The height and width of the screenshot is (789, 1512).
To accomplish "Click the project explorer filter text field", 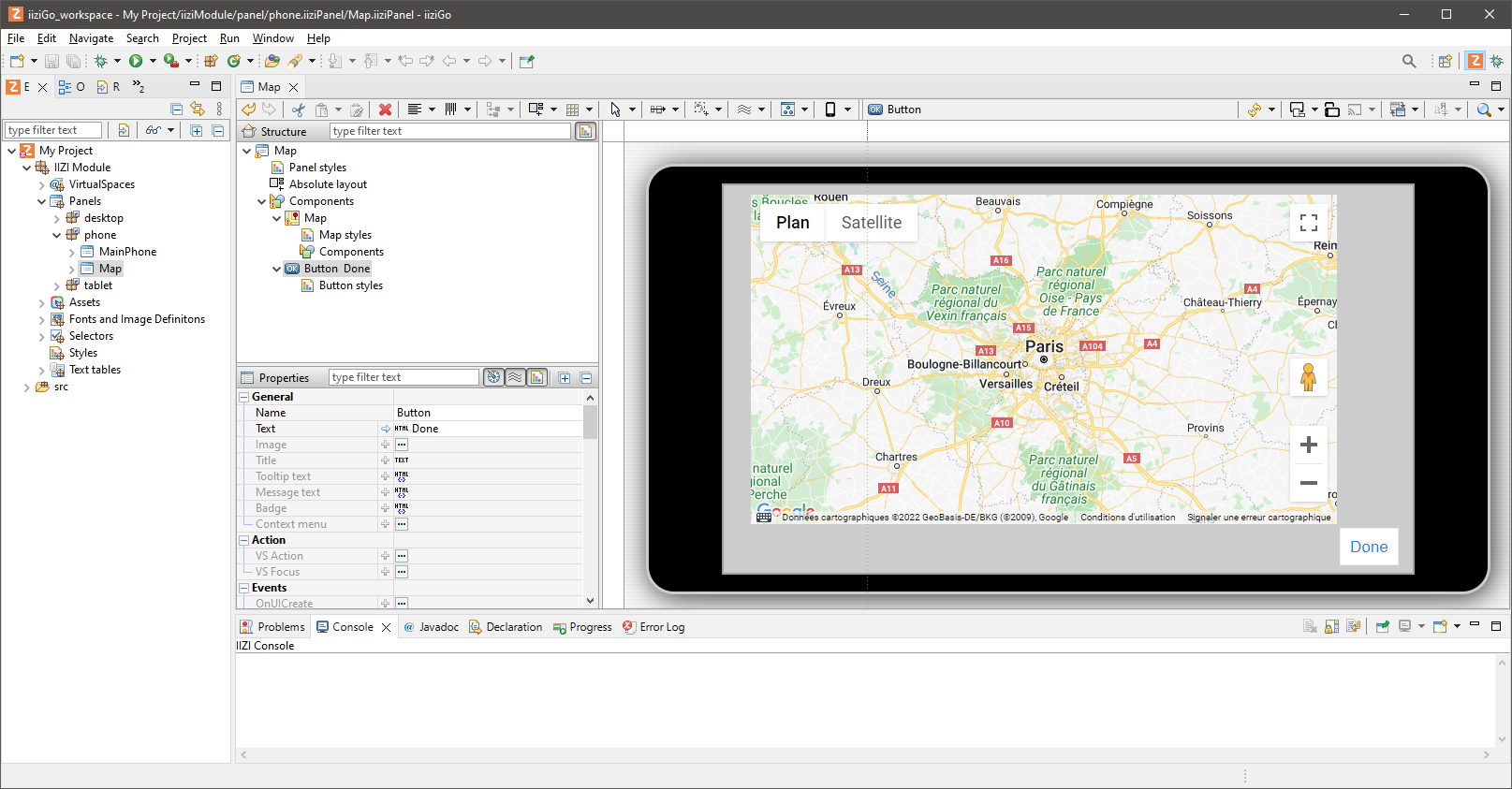I will pos(53,130).
